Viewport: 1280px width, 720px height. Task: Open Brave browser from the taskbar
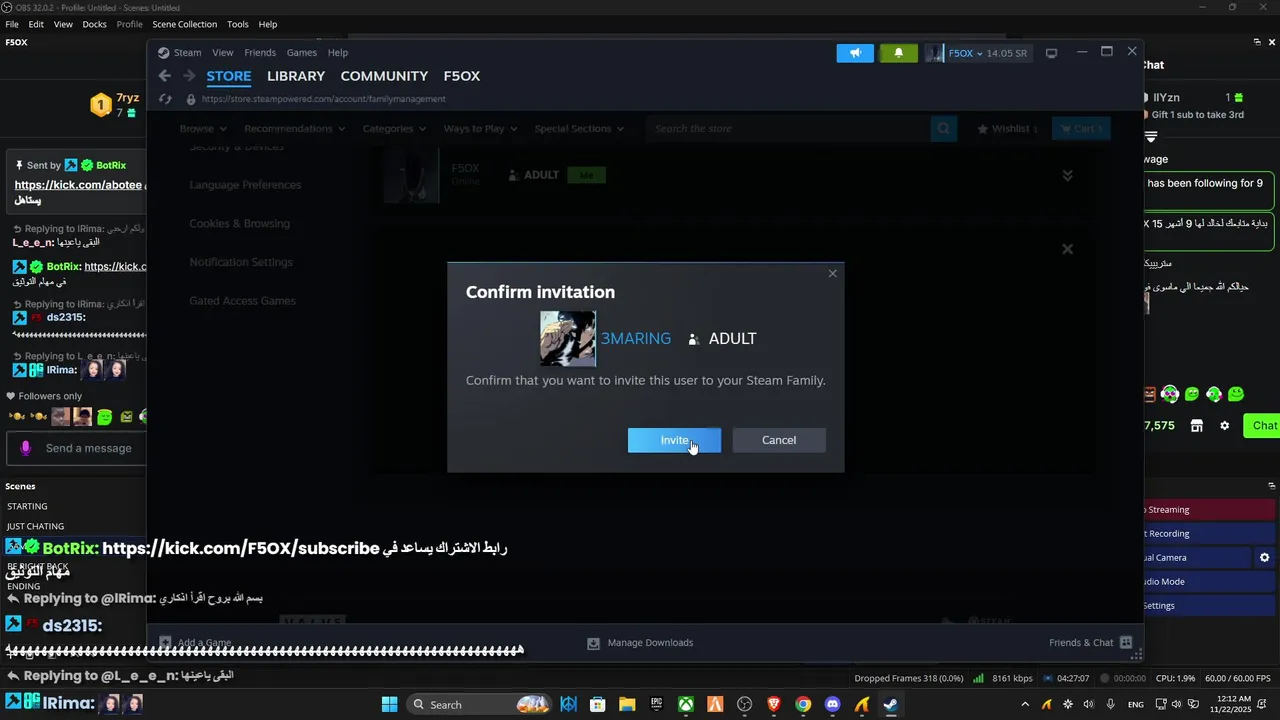tap(774, 705)
